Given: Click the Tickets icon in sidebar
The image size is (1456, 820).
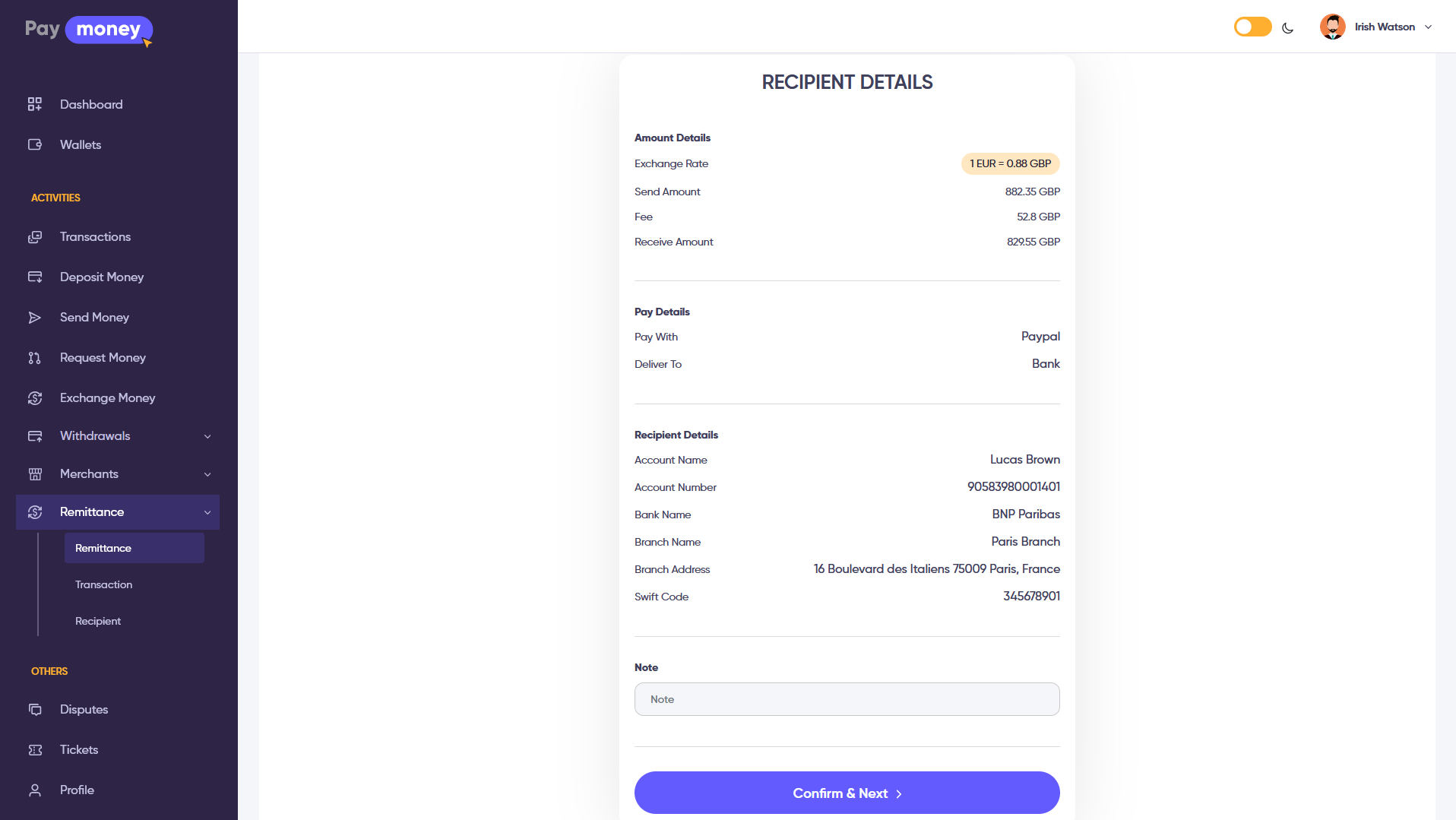Looking at the screenshot, I should pyautogui.click(x=35, y=750).
